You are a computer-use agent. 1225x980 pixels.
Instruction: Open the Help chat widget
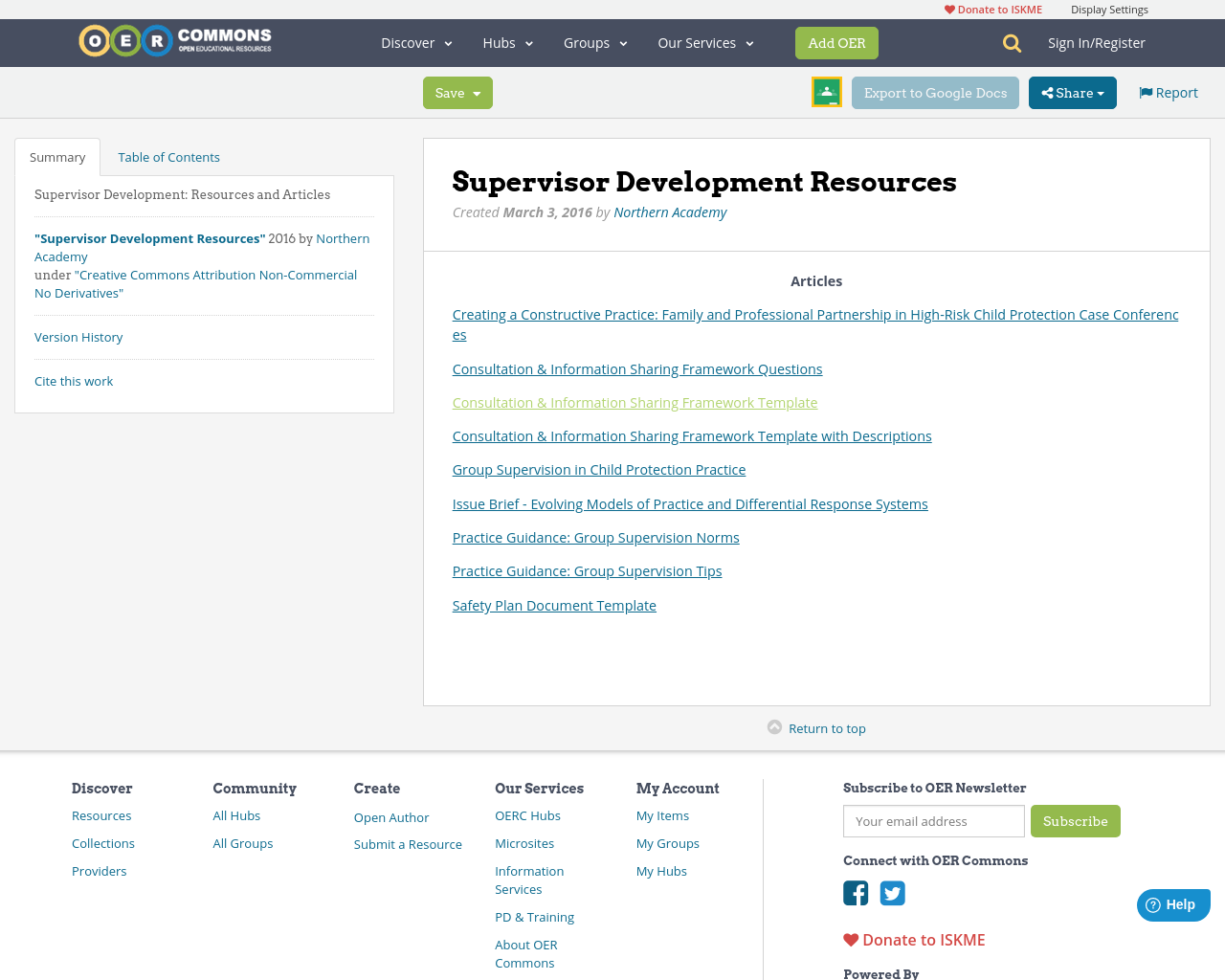[1172, 903]
